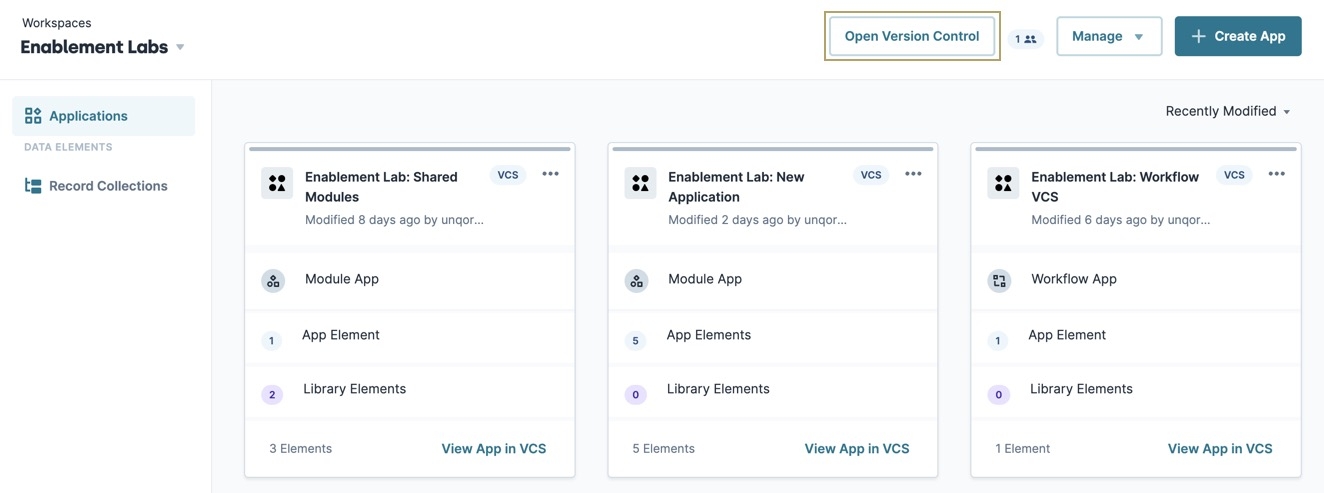Click the VCS badge on the Workflow VCS card

click(x=1234, y=175)
